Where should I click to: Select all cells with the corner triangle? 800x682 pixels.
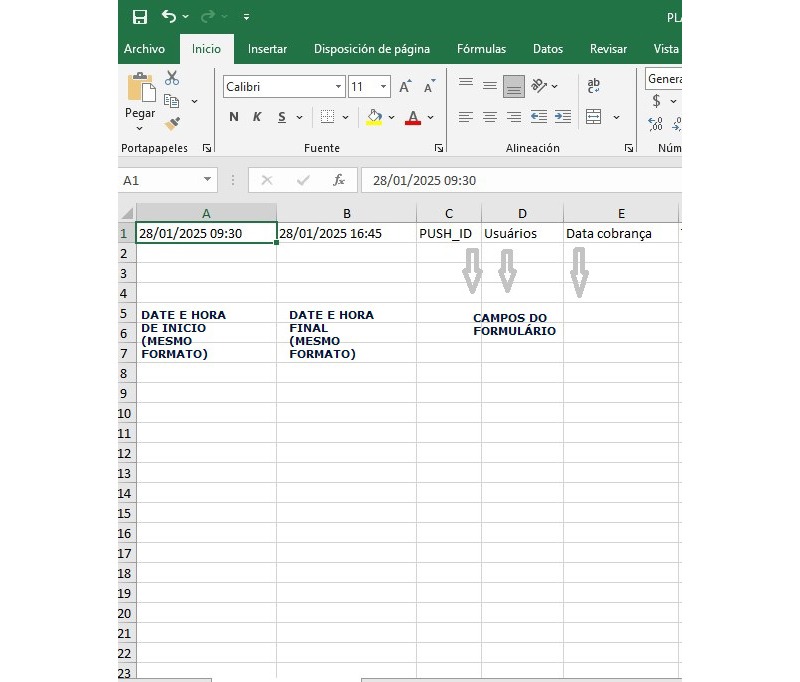[128, 213]
